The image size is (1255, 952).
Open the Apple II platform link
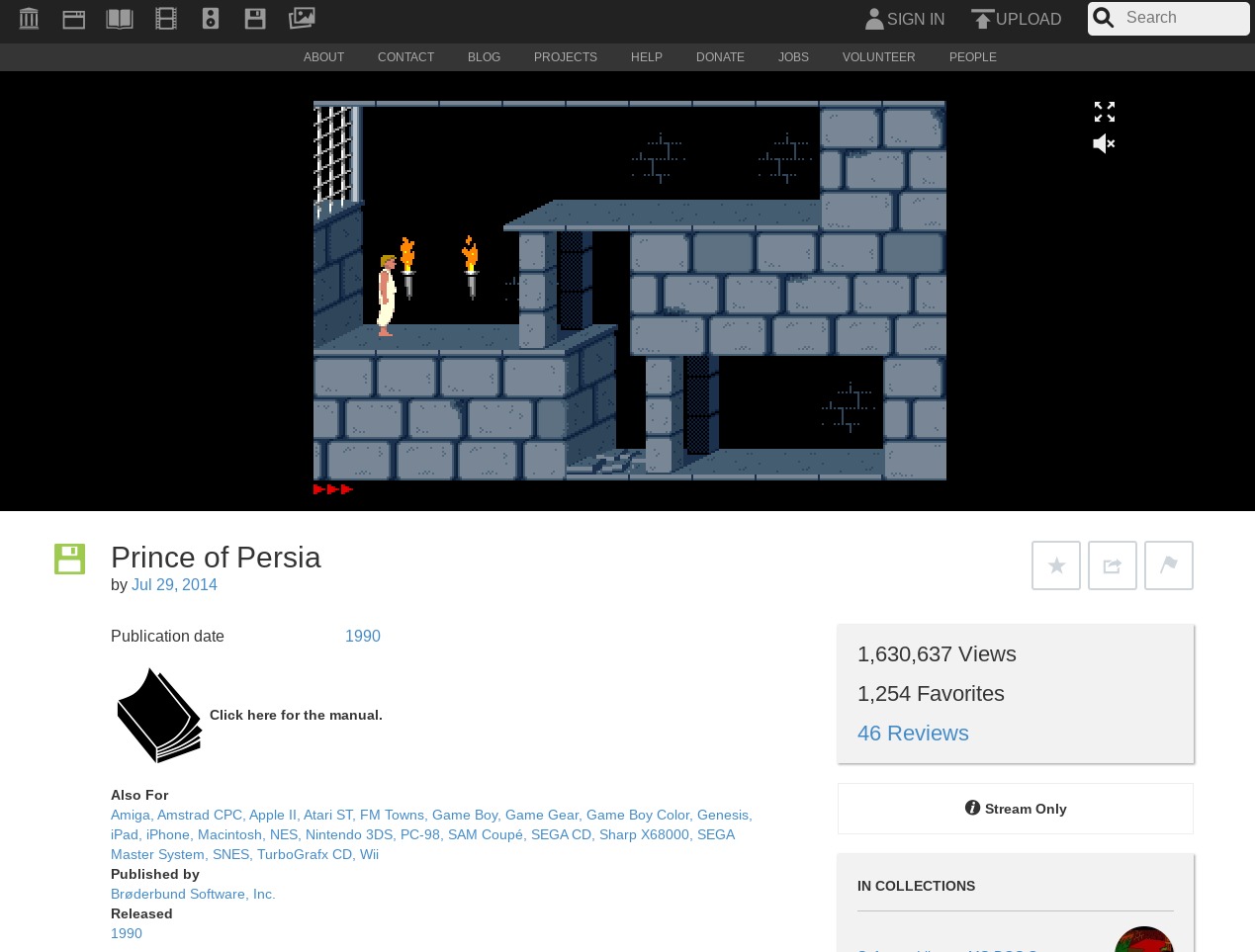pos(274,815)
